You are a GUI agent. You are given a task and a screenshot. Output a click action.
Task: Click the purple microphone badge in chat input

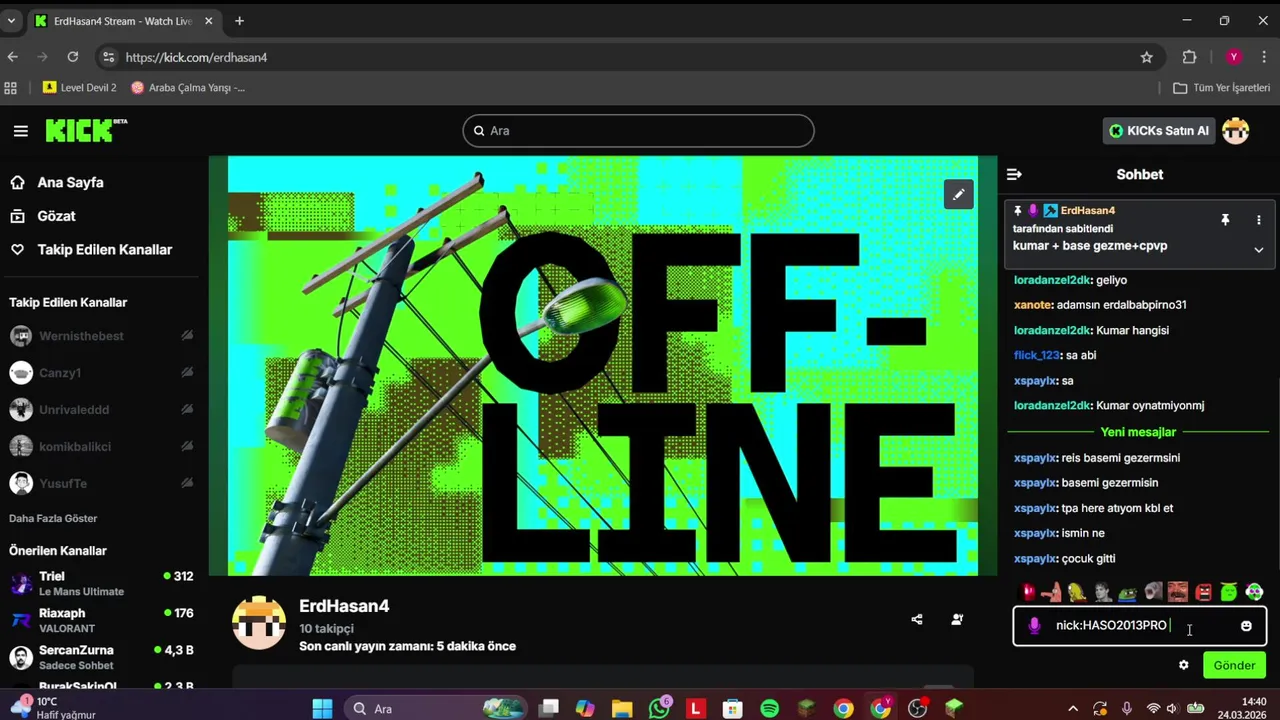click(1034, 626)
